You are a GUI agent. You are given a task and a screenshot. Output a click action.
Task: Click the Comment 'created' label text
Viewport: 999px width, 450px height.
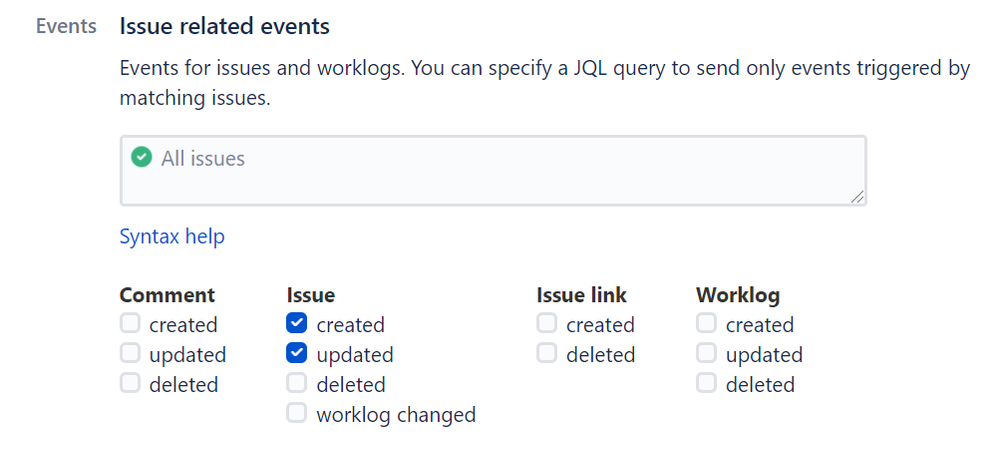[183, 325]
